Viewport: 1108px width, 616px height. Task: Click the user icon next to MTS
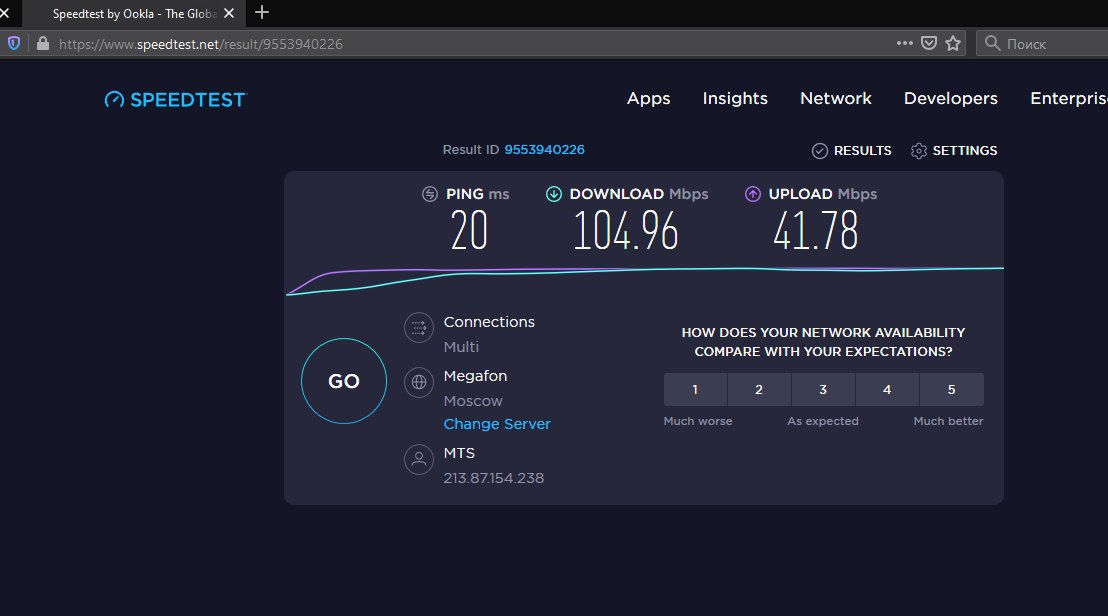418,459
